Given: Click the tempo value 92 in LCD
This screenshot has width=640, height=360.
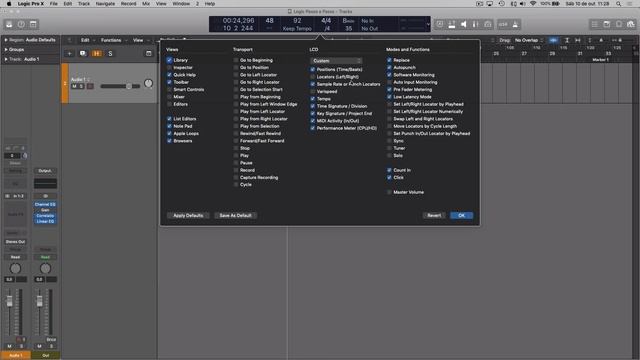Looking at the screenshot, I should point(297,21).
